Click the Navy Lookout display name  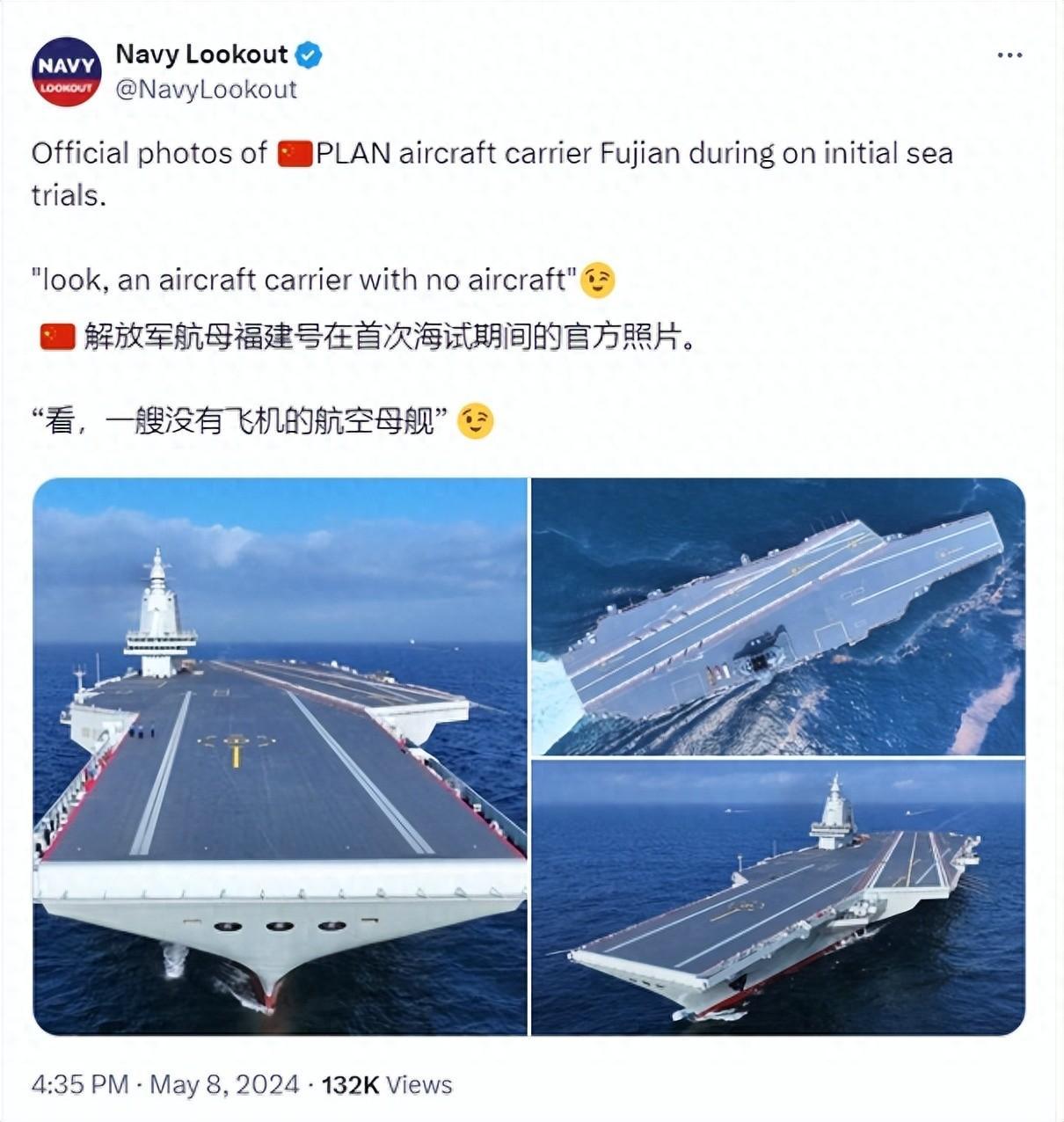[201, 55]
